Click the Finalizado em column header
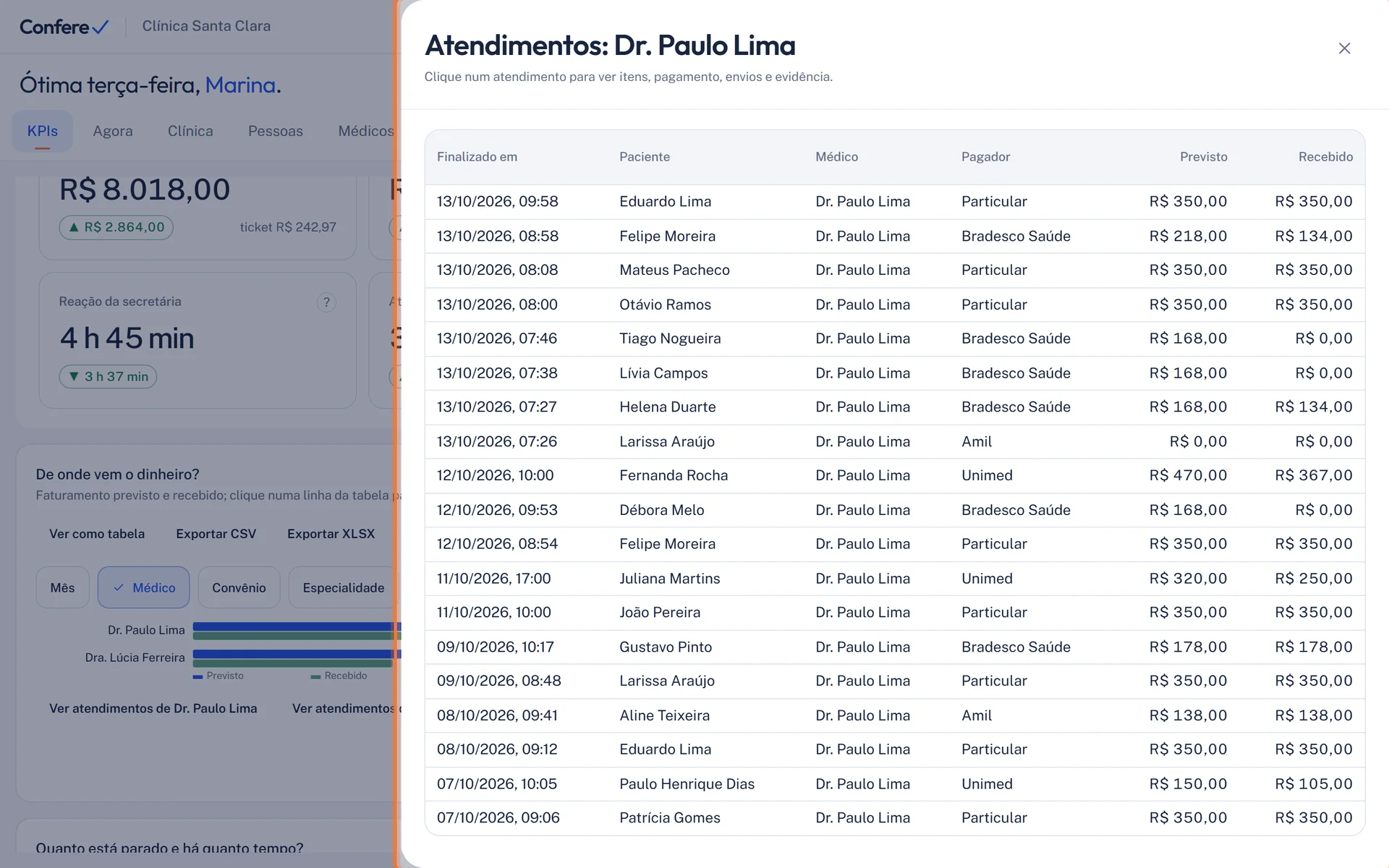This screenshot has width=1389, height=868. tap(477, 157)
